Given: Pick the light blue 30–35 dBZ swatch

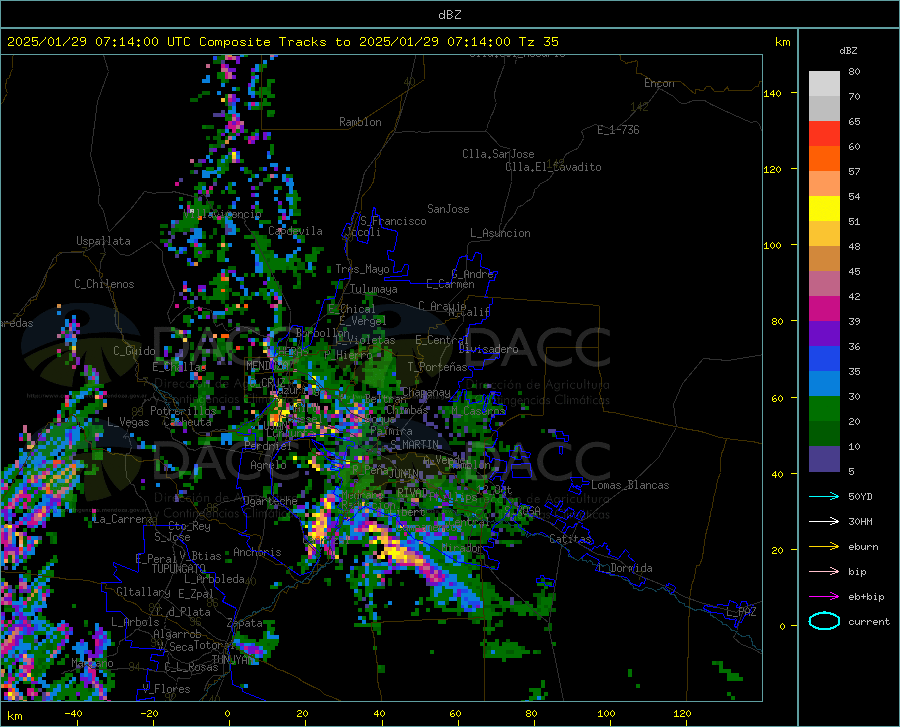Looking at the screenshot, I should tap(824, 384).
